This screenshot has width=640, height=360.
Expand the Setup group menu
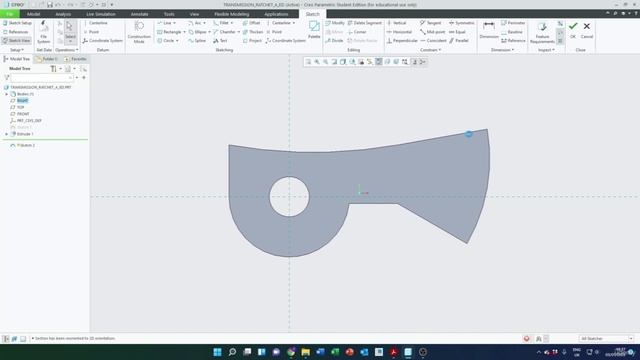(17, 50)
